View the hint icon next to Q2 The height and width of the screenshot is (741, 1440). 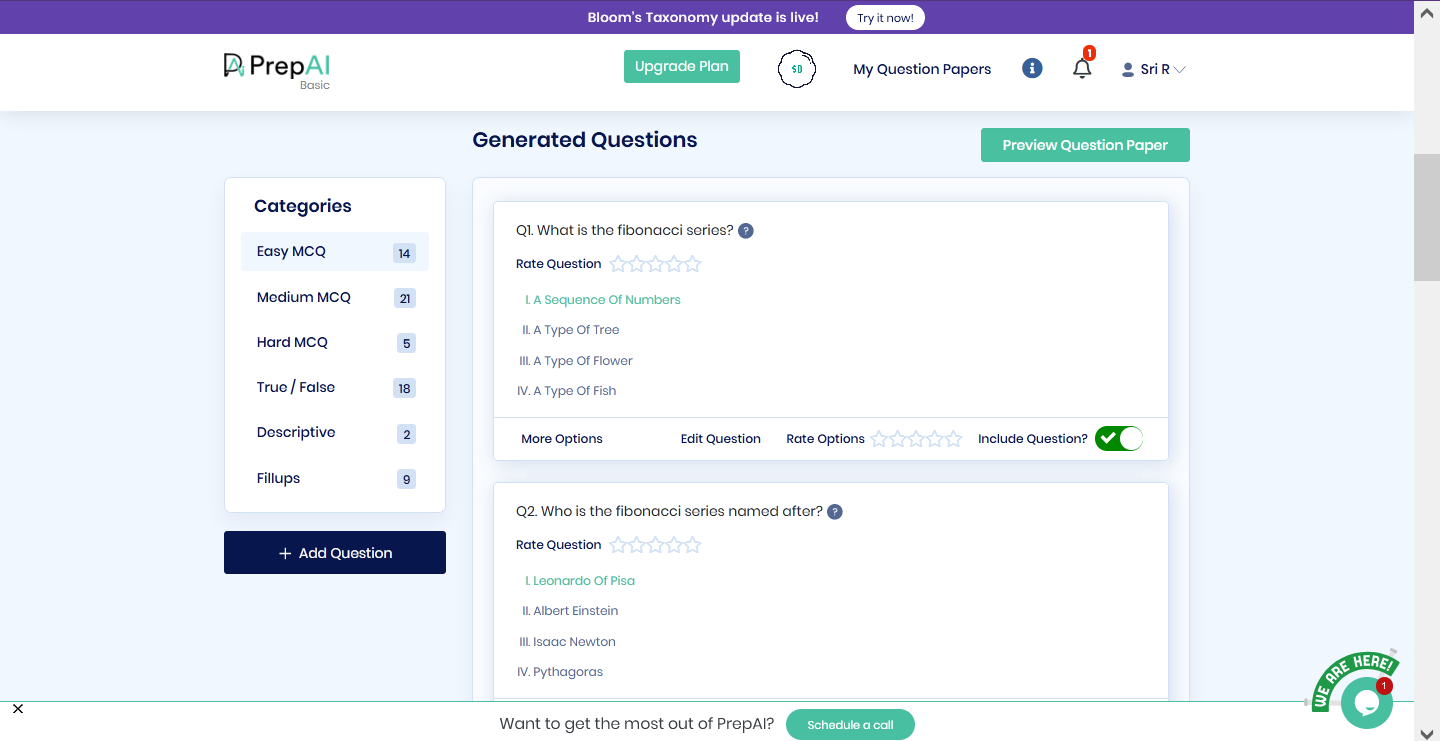pyautogui.click(x=835, y=511)
